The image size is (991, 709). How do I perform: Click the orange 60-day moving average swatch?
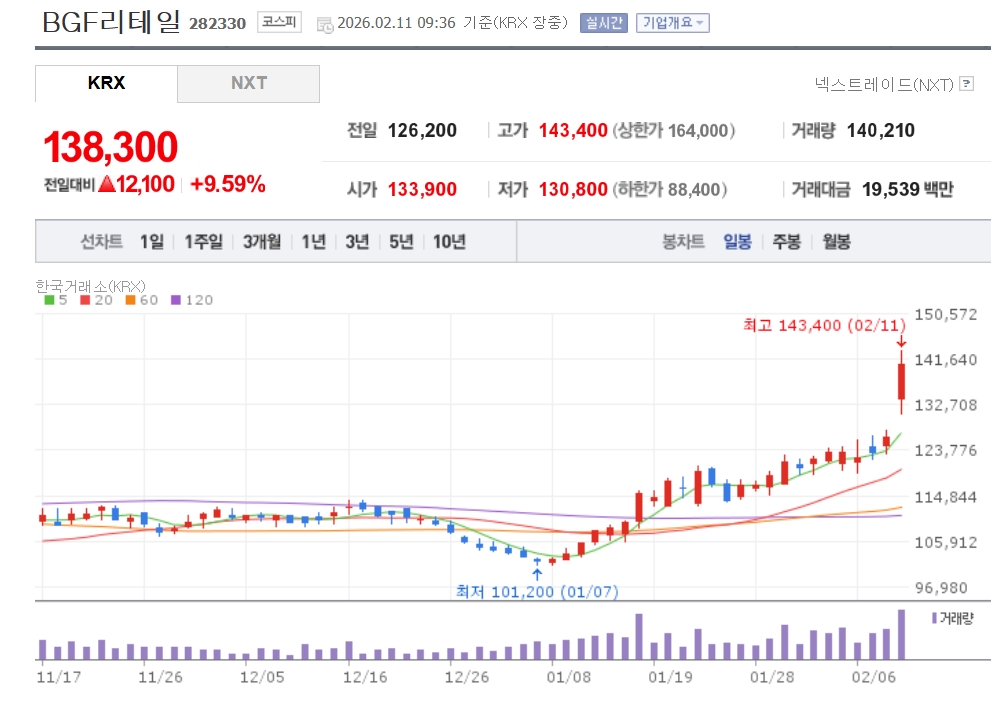(130, 300)
